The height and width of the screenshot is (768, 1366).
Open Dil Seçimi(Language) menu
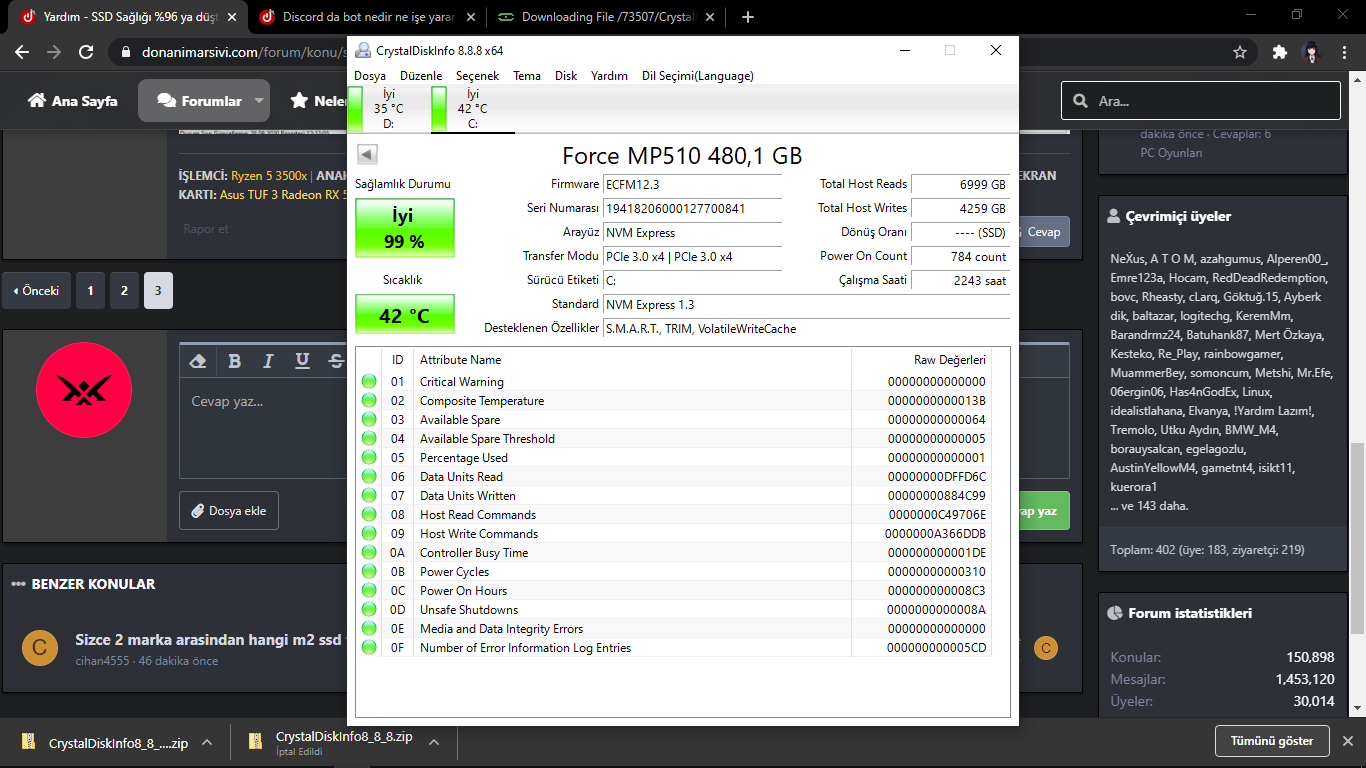point(698,76)
